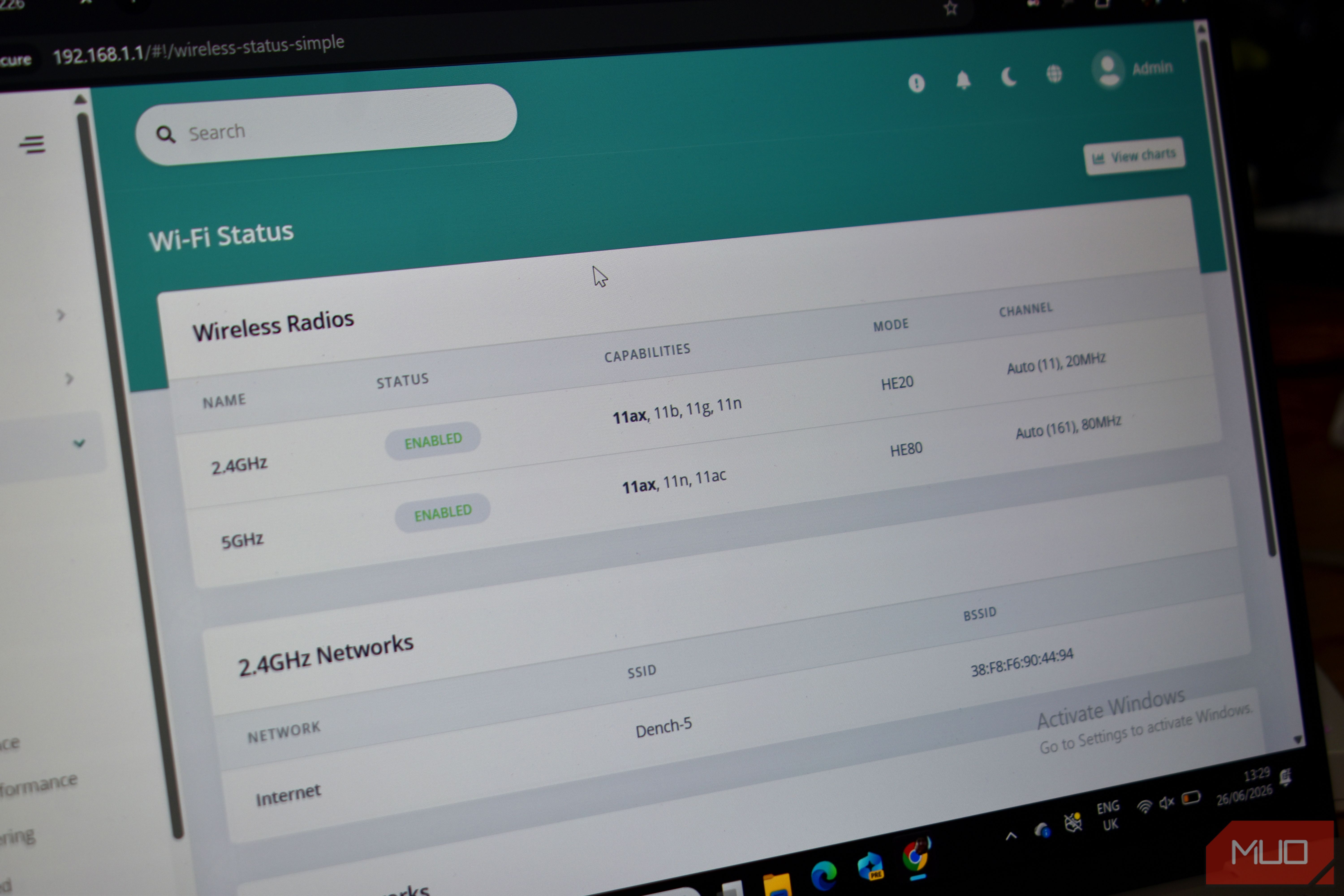
Task: Click channel Auto (161), 80MHz
Action: coord(1068,427)
